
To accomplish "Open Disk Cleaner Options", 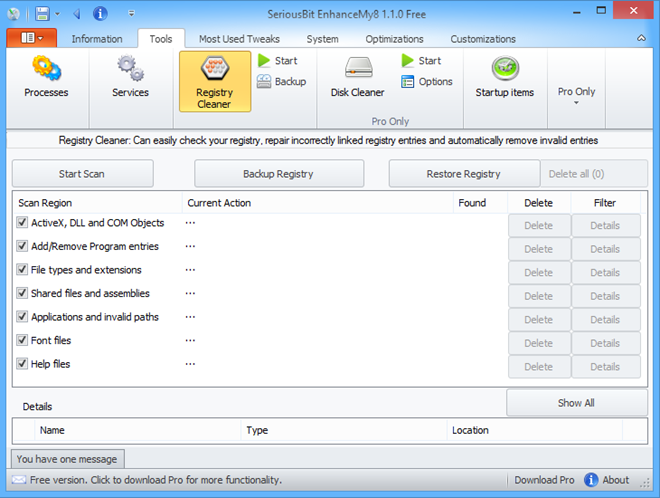I will click(x=427, y=81).
